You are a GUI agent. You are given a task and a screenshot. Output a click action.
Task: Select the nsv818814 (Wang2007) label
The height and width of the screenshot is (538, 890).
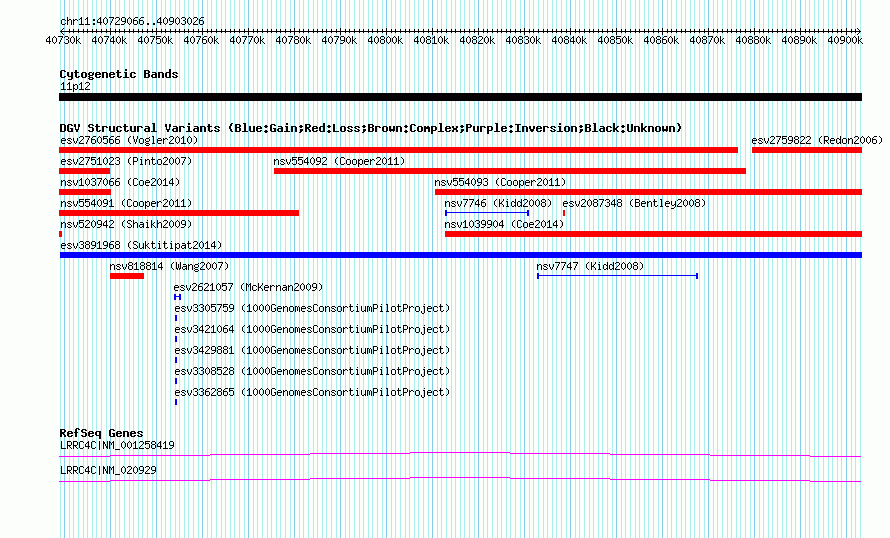[169, 266]
